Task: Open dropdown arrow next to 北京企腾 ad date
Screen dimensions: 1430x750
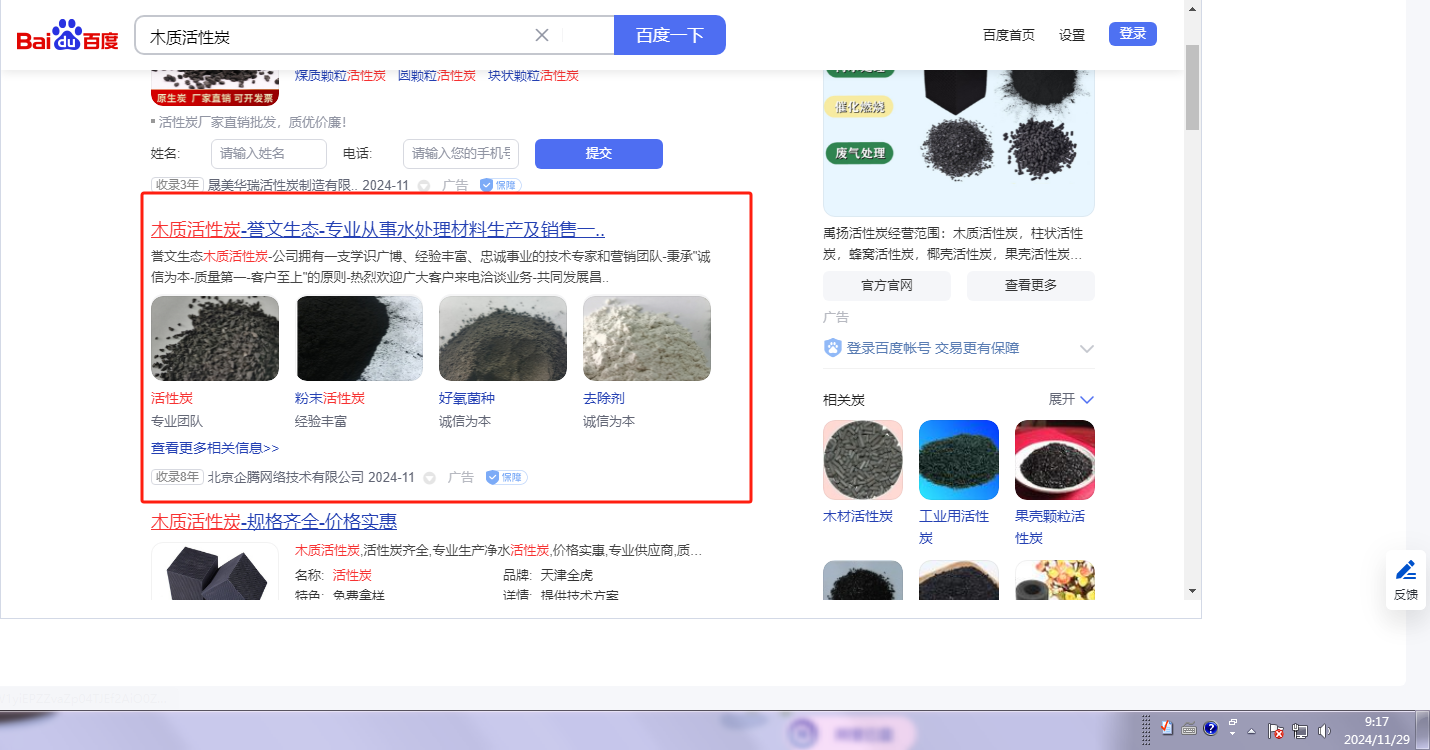Action: [x=430, y=477]
